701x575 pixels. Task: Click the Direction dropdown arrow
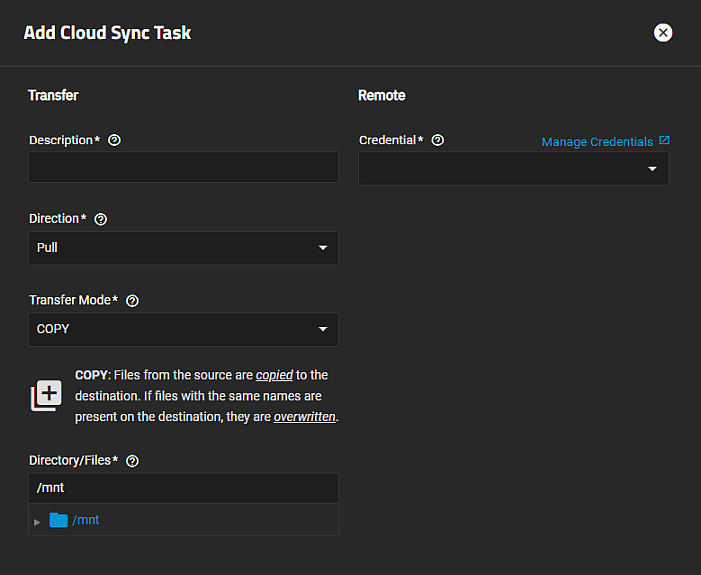[x=322, y=248]
